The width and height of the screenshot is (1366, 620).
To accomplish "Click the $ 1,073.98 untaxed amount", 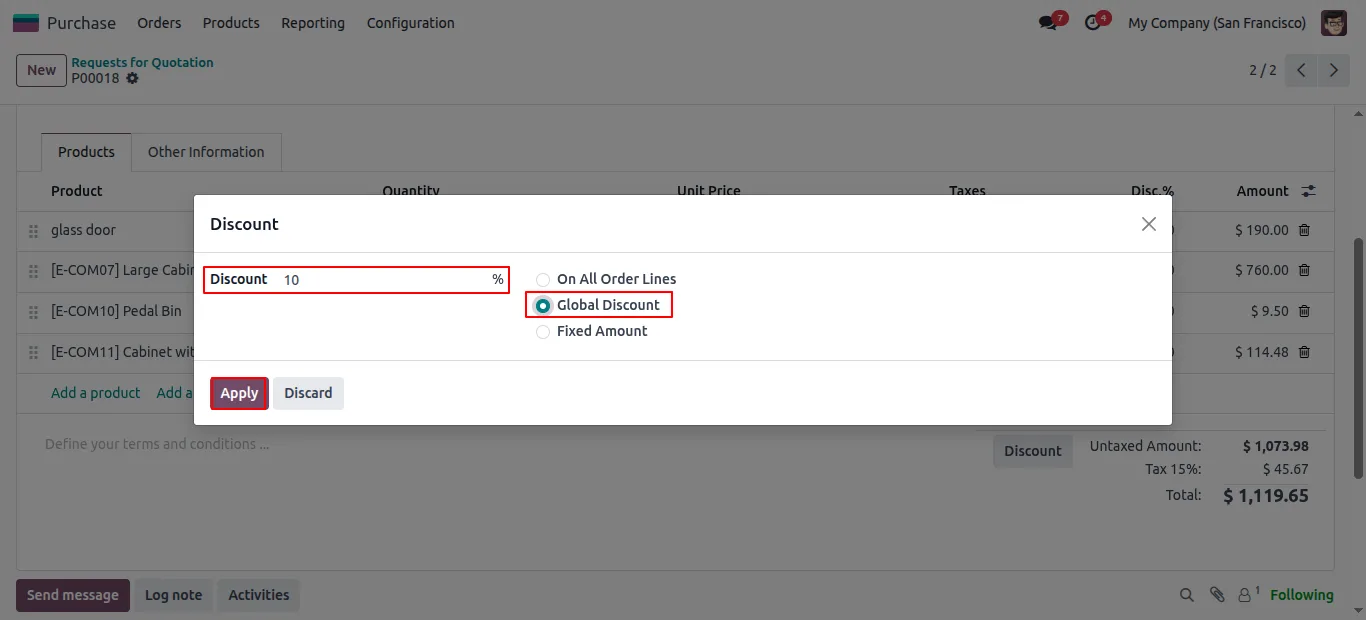I will click(x=1275, y=446).
